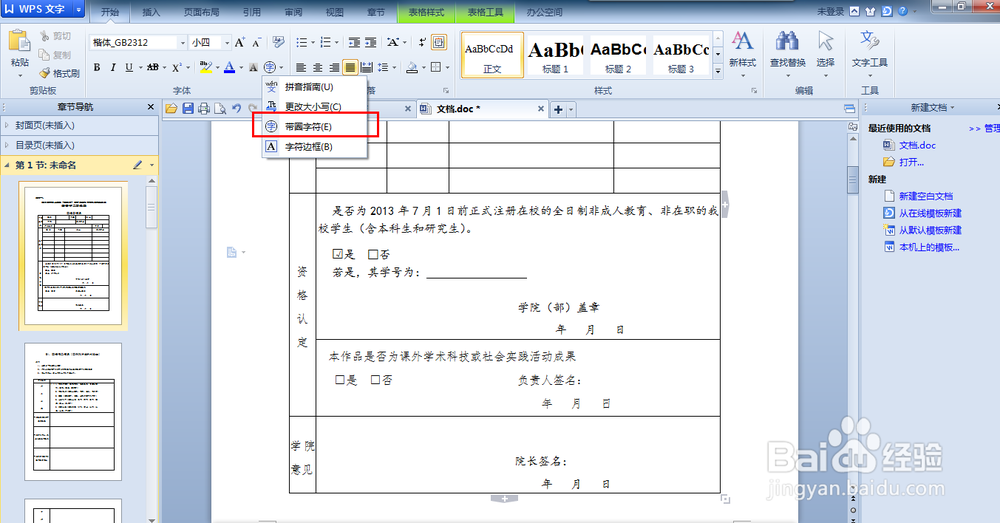The height and width of the screenshot is (523, 1000).
Task: Click the decrease indent icon
Action: click(354, 42)
